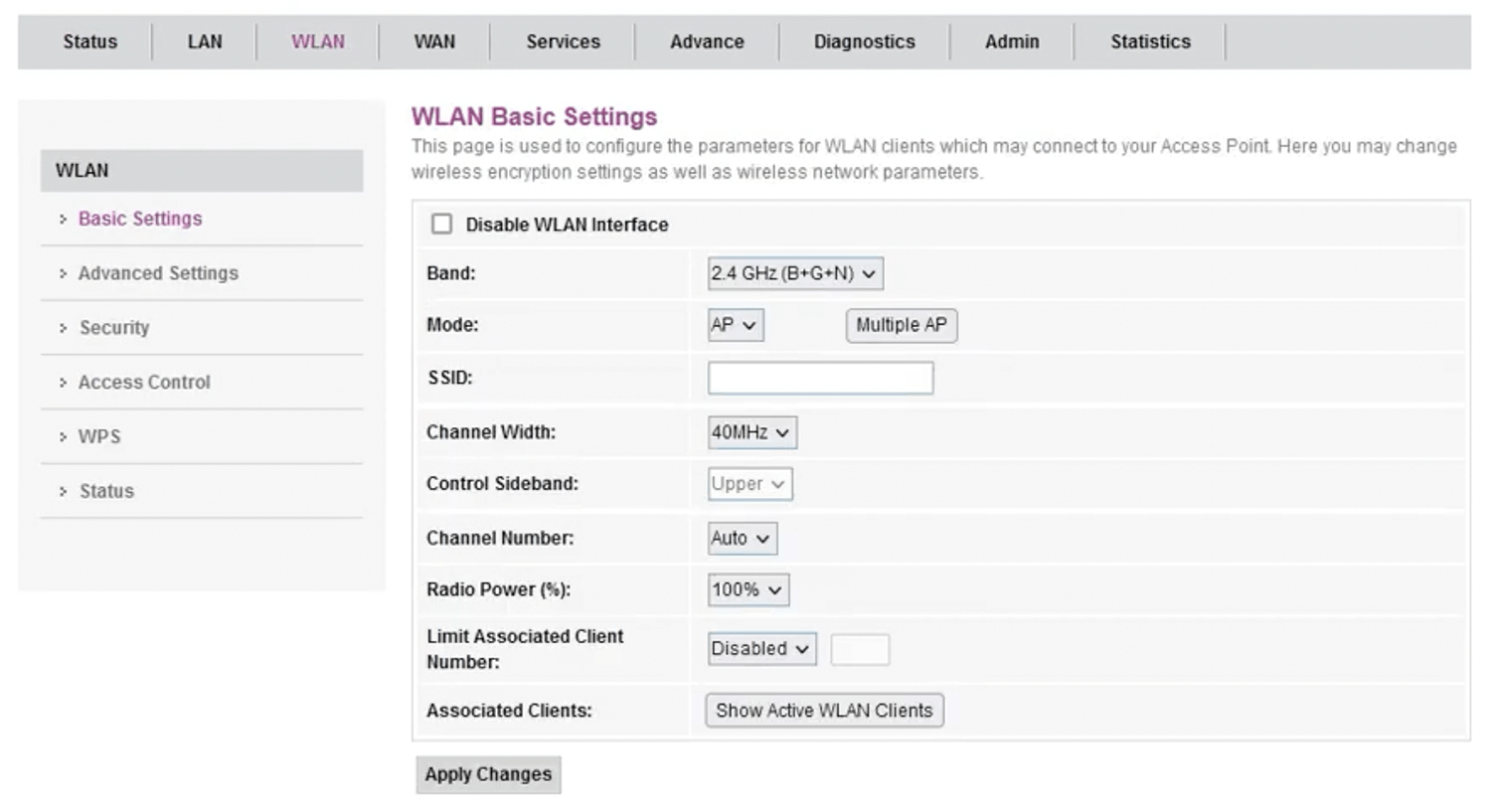Go to the WAN tab
Image resolution: width=1491 pixels, height=812 pixels.
pyautogui.click(x=434, y=42)
